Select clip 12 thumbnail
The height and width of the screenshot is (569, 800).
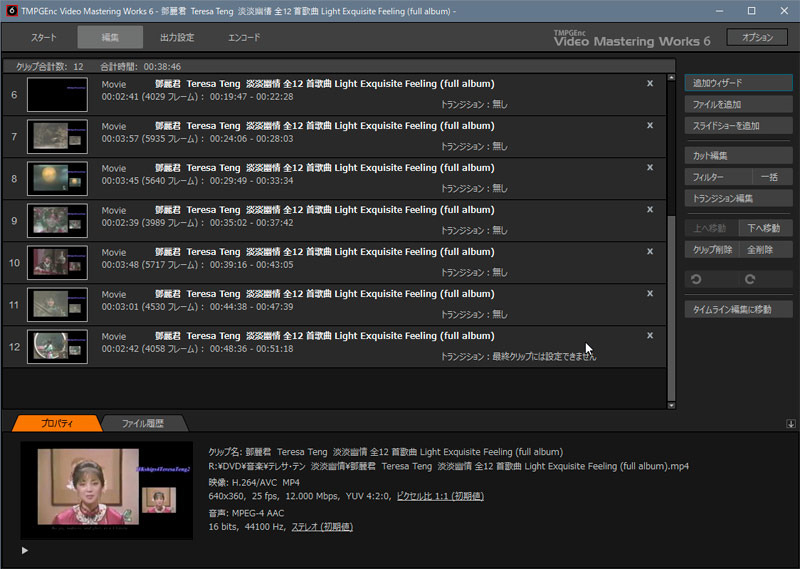(x=57, y=347)
